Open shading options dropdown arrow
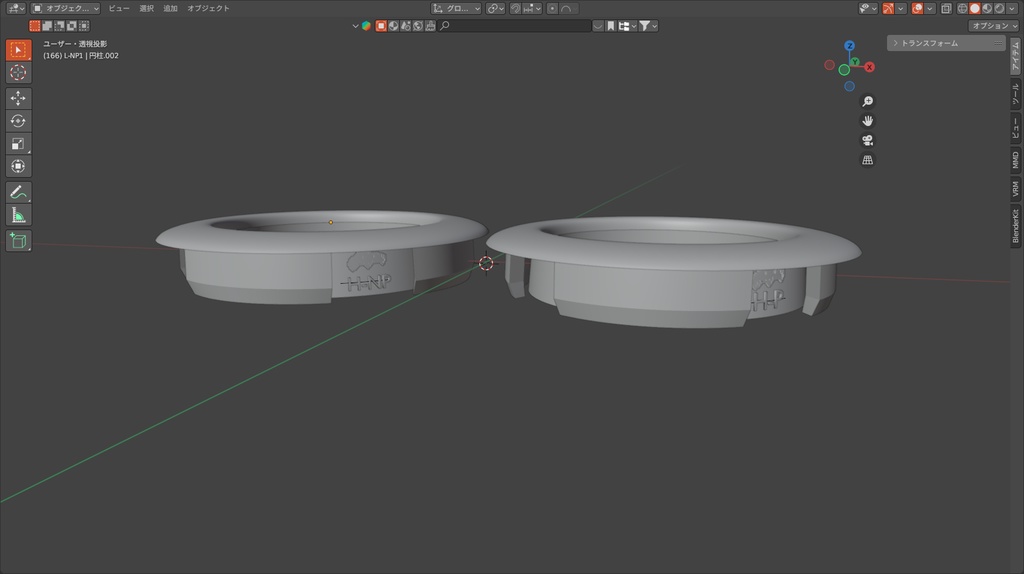This screenshot has height=574, width=1024. (1012, 8)
